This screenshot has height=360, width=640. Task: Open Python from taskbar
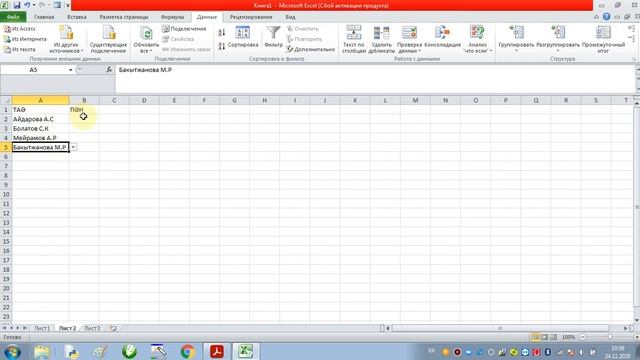pos(71,351)
